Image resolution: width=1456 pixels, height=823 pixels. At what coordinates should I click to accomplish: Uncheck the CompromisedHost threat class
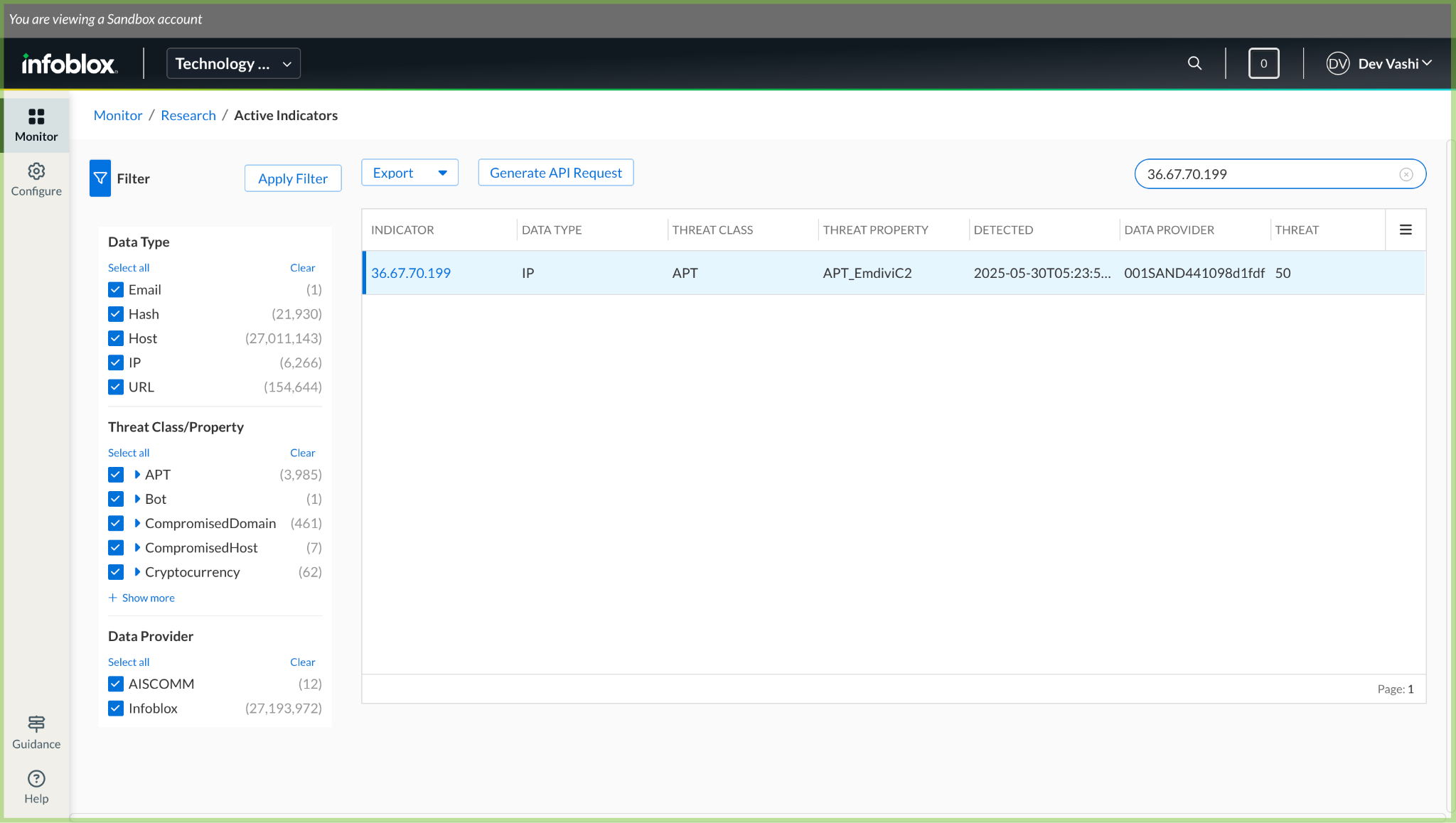coord(116,547)
